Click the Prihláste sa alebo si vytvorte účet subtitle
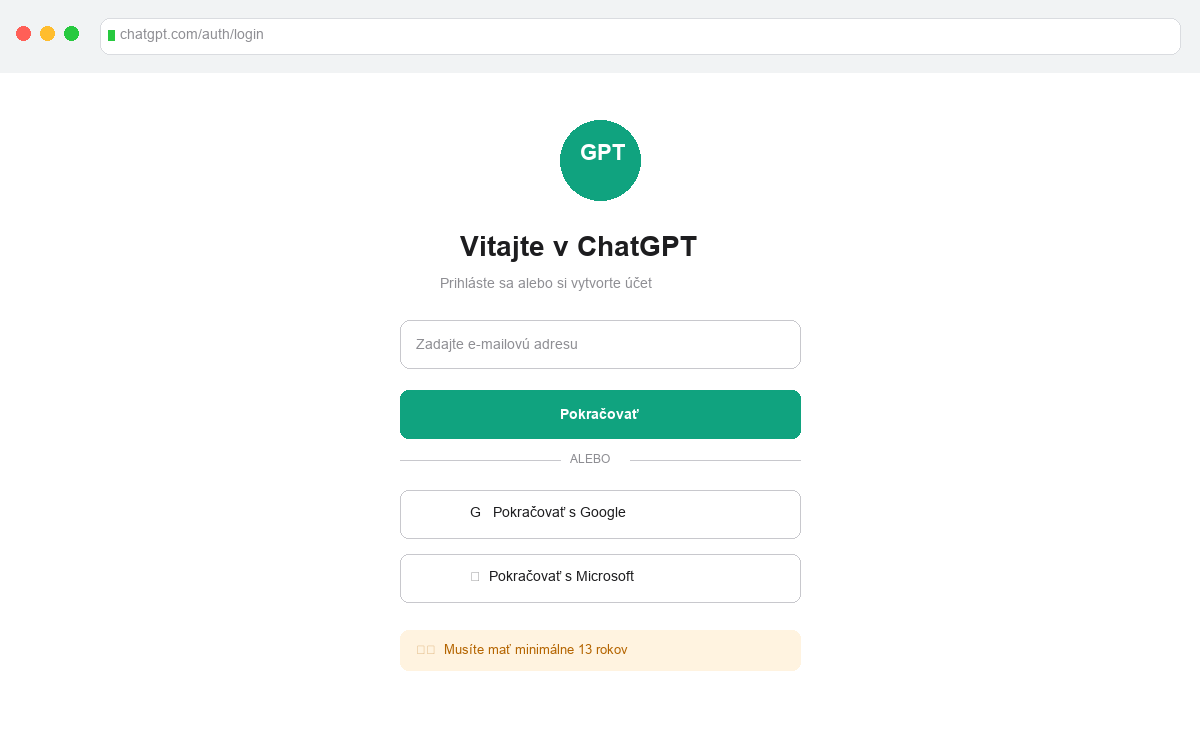Screen dimensions: 1200x750 tap(546, 283)
